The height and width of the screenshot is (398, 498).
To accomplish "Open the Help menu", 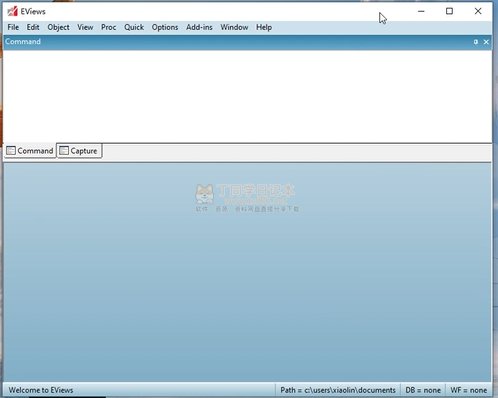I will click(x=264, y=27).
